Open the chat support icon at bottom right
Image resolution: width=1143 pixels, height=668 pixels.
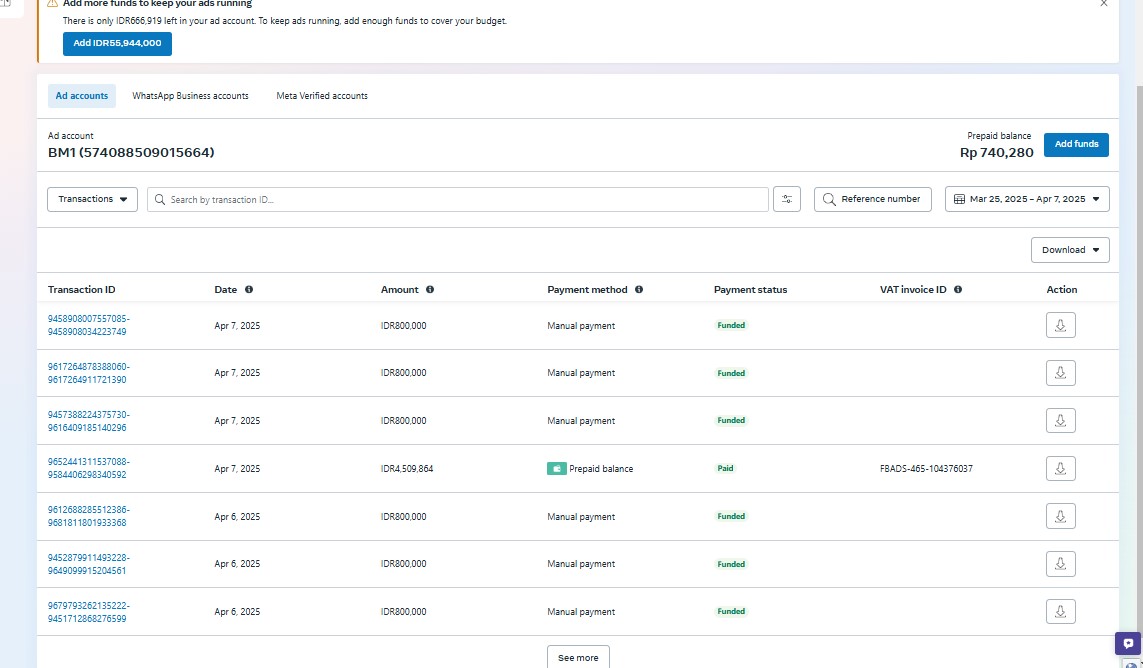tap(1127, 643)
